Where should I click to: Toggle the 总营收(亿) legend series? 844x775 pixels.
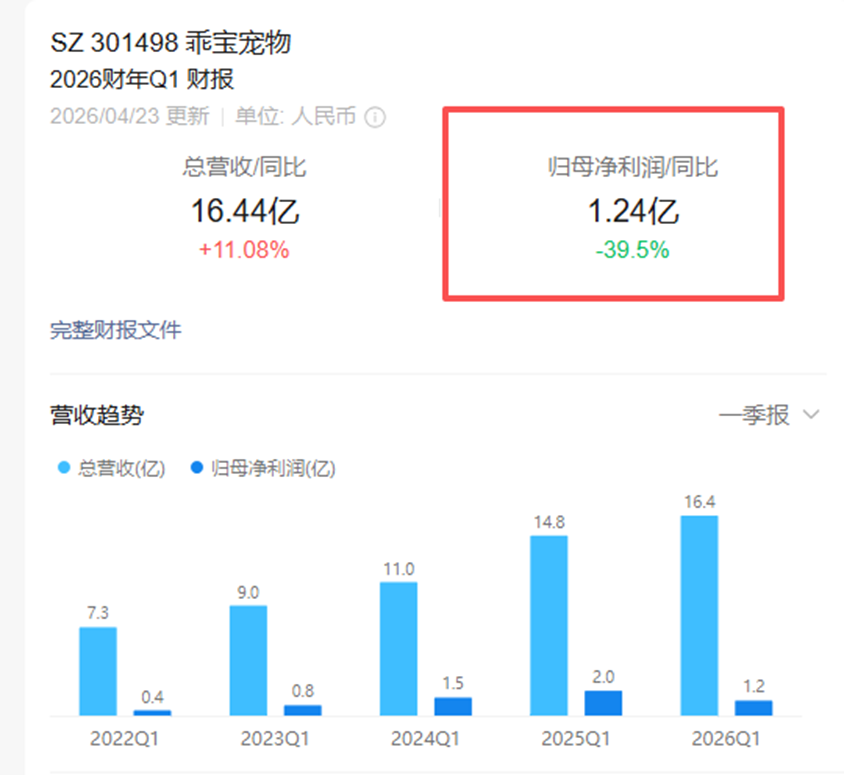click(111, 468)
